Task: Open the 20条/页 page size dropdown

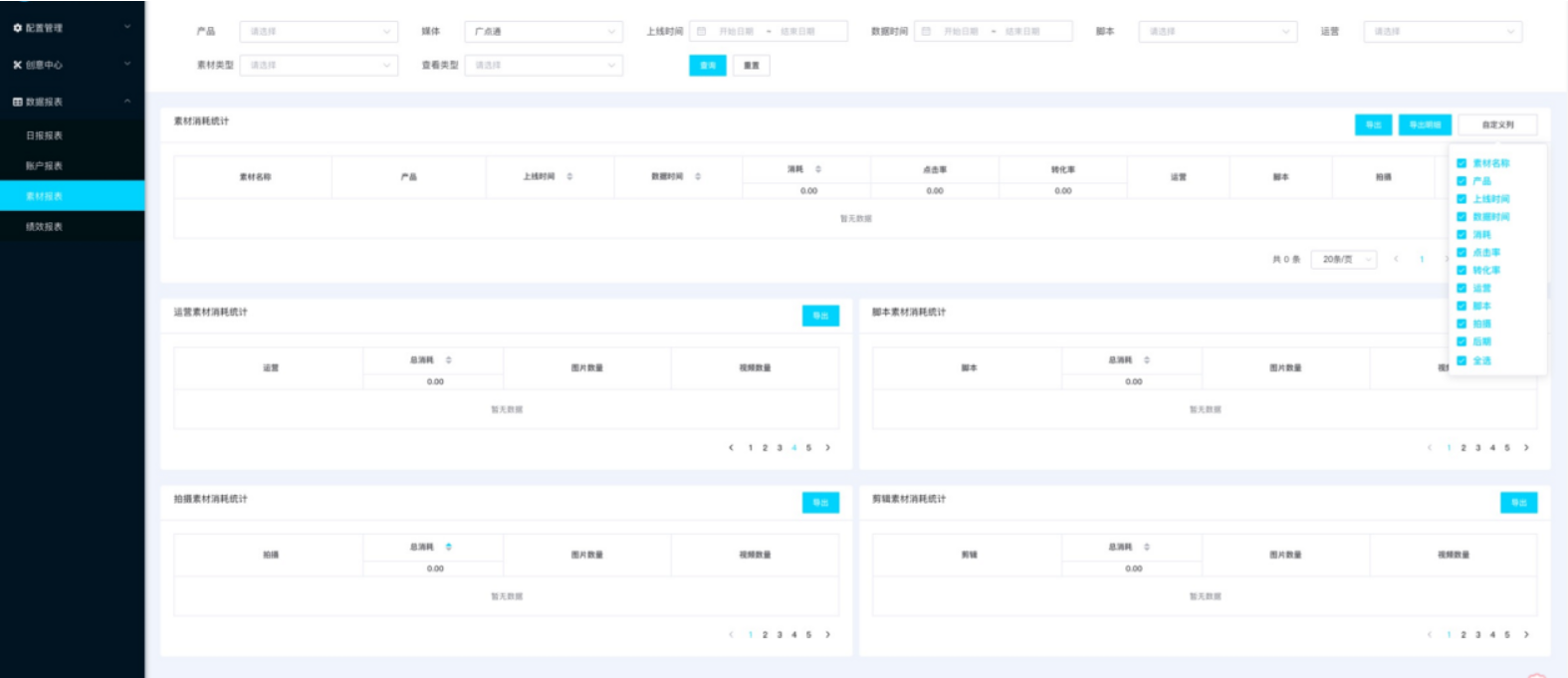Action: tap(1344, 259)
